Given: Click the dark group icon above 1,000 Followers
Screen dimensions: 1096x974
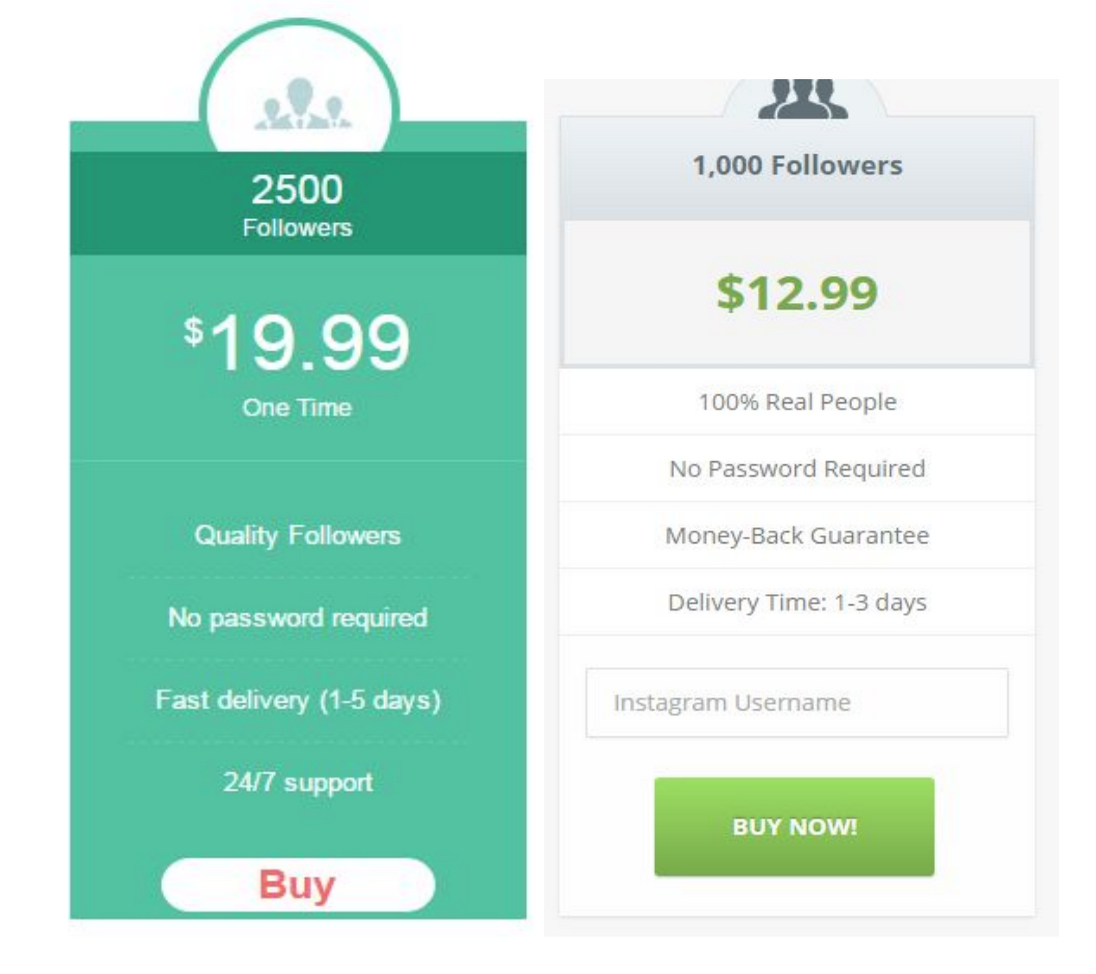Looking at the screenshot, I should [802, 99].
